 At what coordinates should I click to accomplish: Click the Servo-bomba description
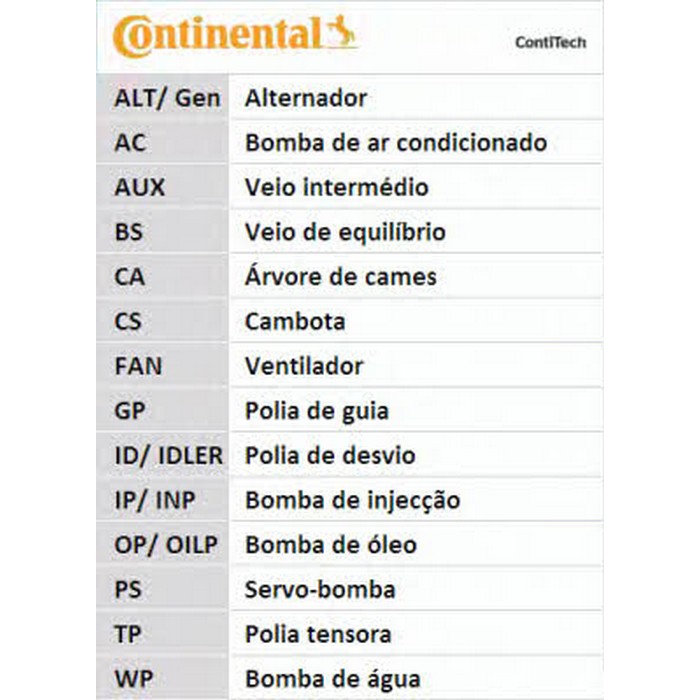coord(319,590)
